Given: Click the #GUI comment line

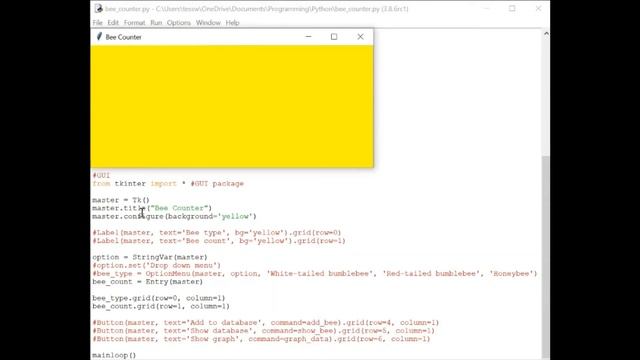Looking at the screenshot, I should [101, 176].
